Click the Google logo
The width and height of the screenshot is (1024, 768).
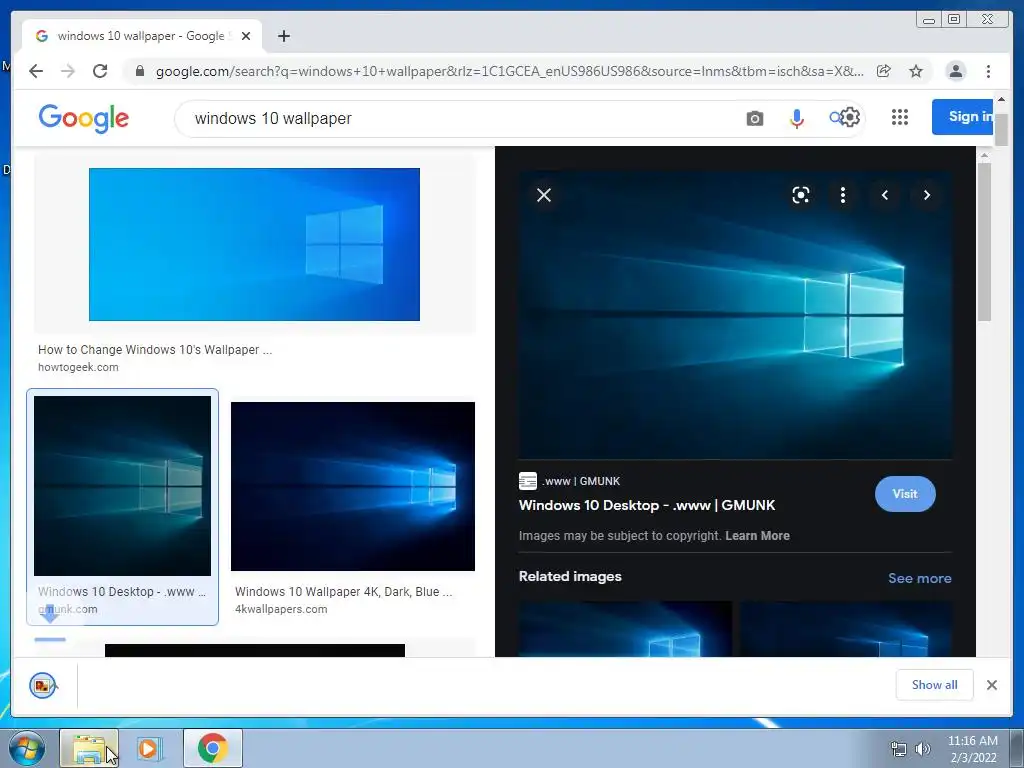(84, 118)
